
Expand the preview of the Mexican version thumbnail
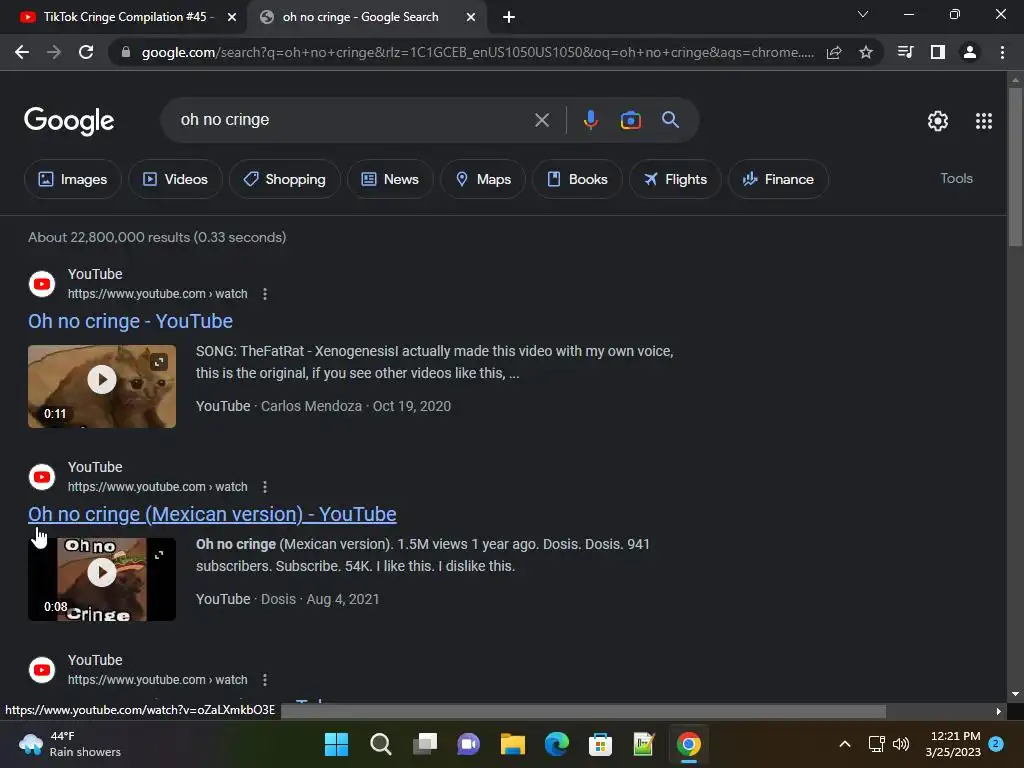click(159, 555)
